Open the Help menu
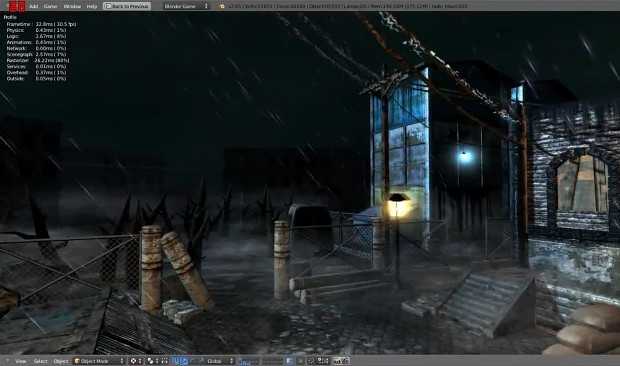 coord(92,6)
